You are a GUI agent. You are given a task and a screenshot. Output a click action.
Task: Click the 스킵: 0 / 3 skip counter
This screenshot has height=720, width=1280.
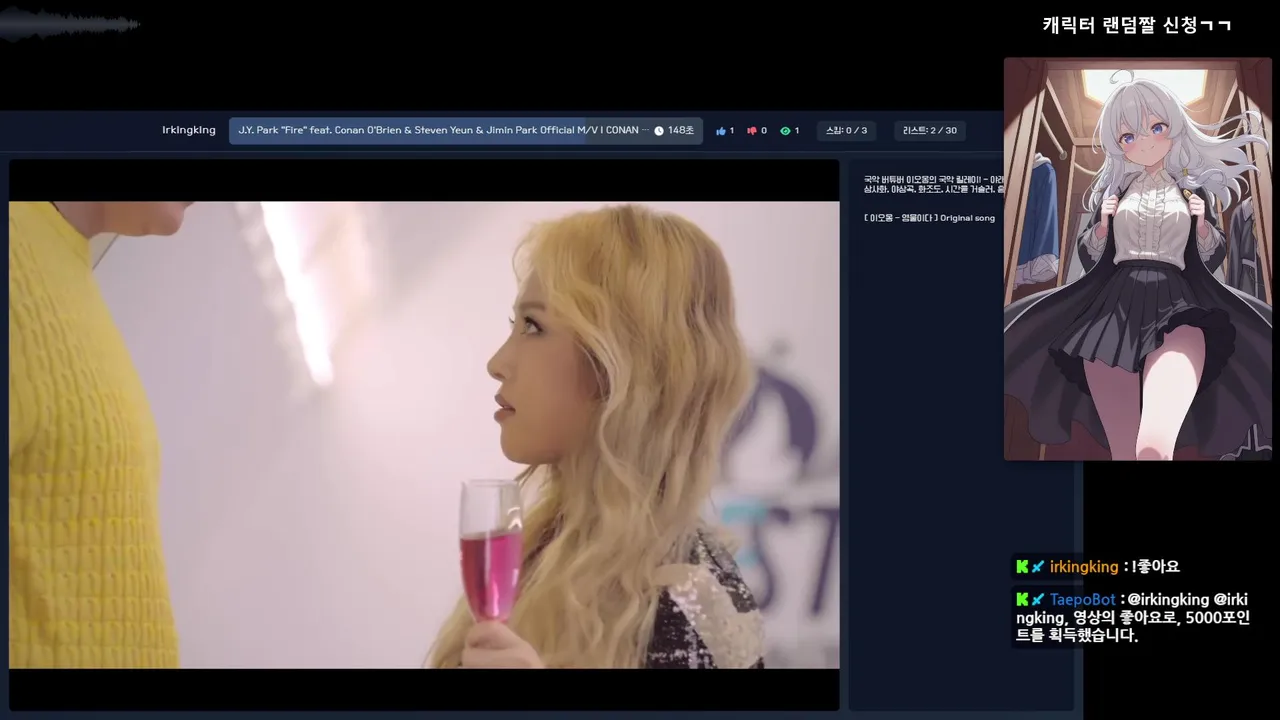click(846, 131)
